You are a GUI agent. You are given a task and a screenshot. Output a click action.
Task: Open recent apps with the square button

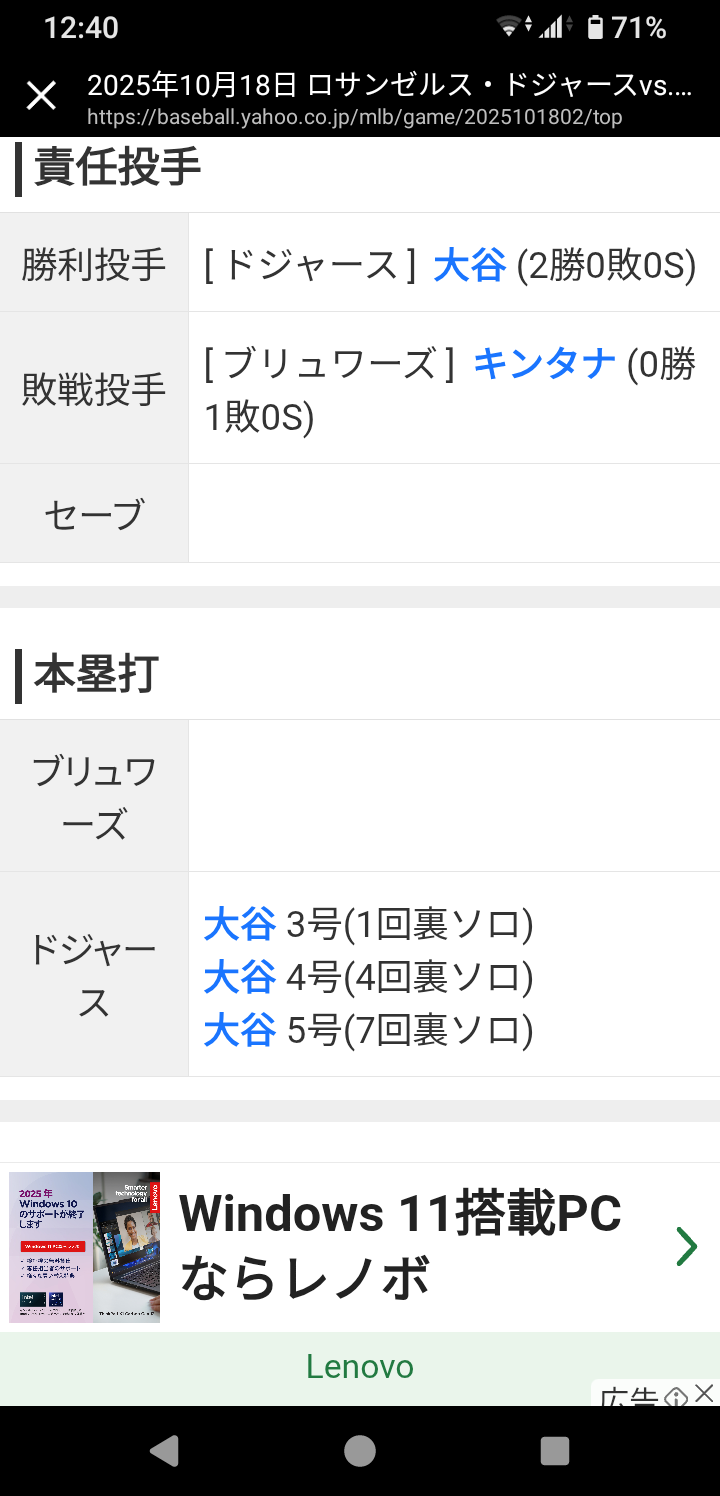(554, 1450)
